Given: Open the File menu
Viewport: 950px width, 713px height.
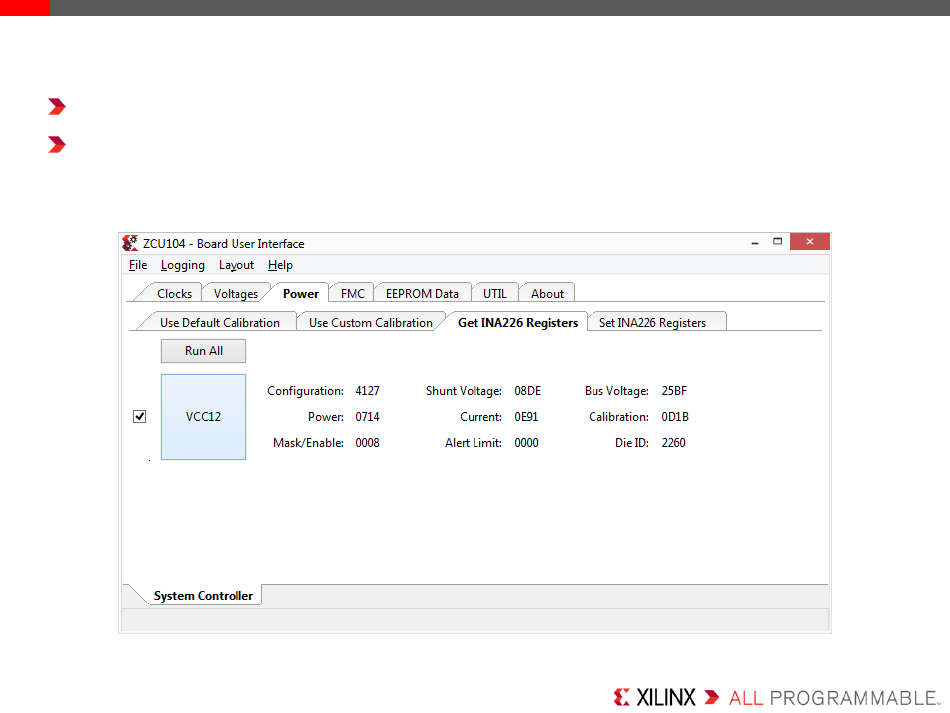Looking at the screenshot, I should tap(138, 265).
